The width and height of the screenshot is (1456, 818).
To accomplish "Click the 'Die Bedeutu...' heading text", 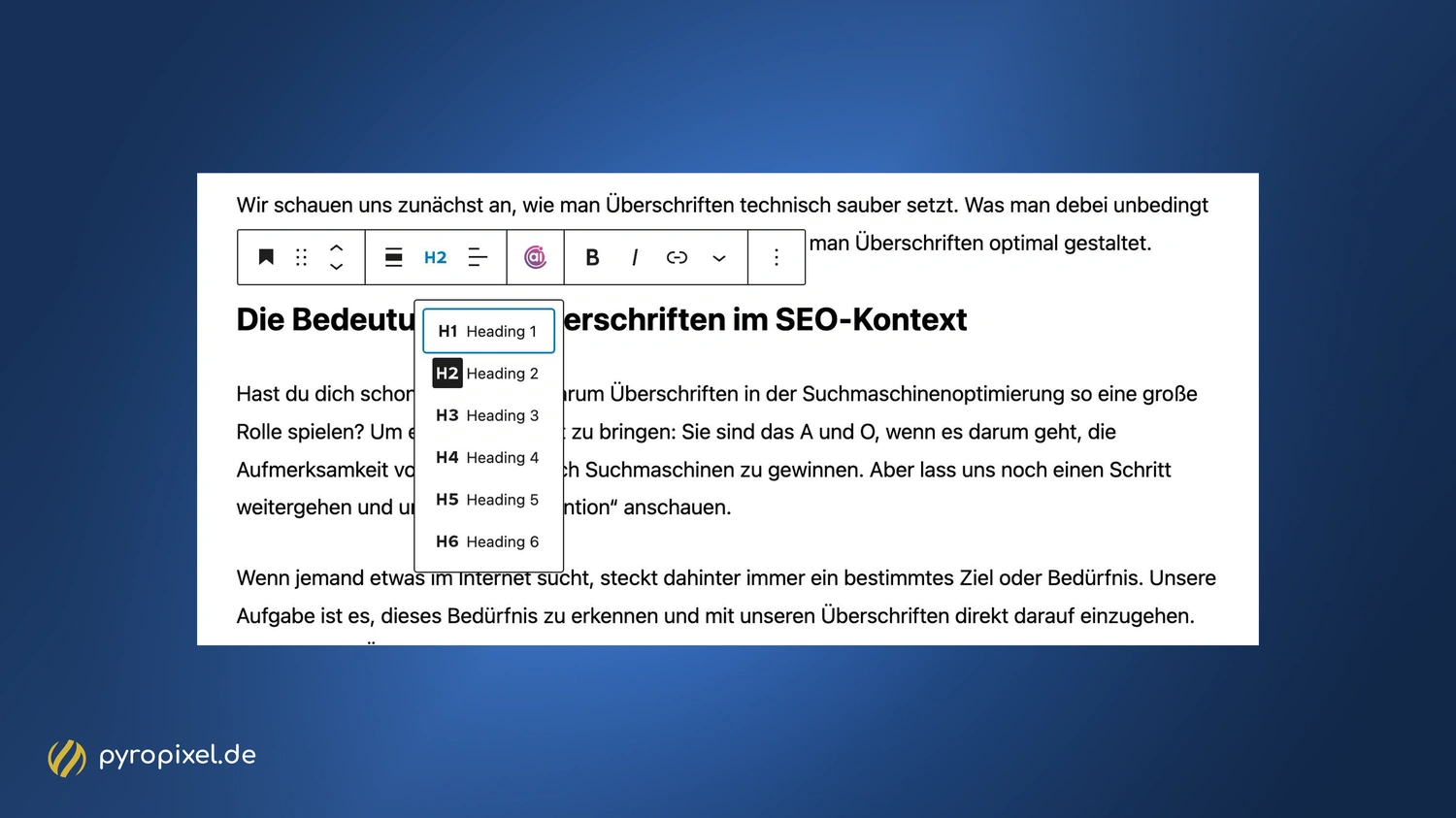I will pyautogui.click(x=325, y=319).
